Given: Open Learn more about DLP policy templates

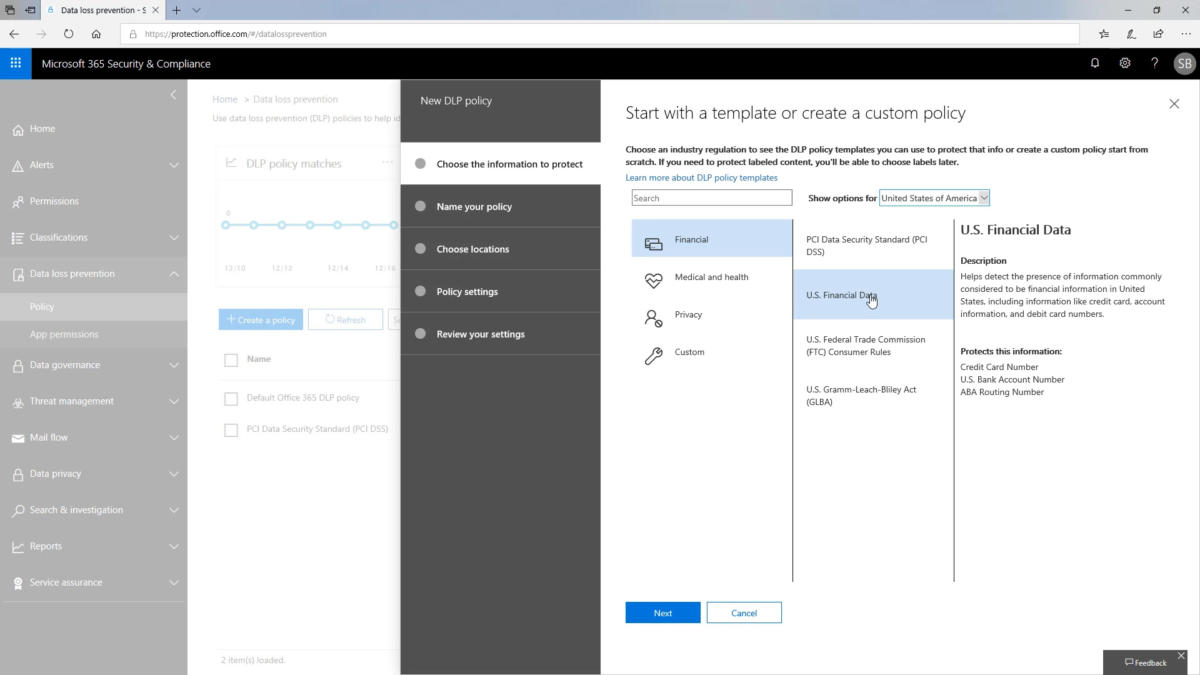Looking at the screenshot, I should pos(701,178).
